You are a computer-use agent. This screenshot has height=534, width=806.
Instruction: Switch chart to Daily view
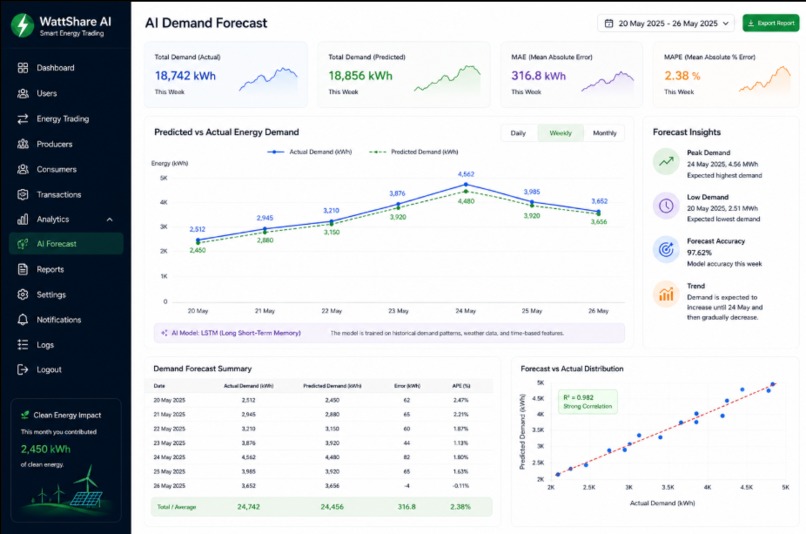pyautogui.click(x=518, y=133)
